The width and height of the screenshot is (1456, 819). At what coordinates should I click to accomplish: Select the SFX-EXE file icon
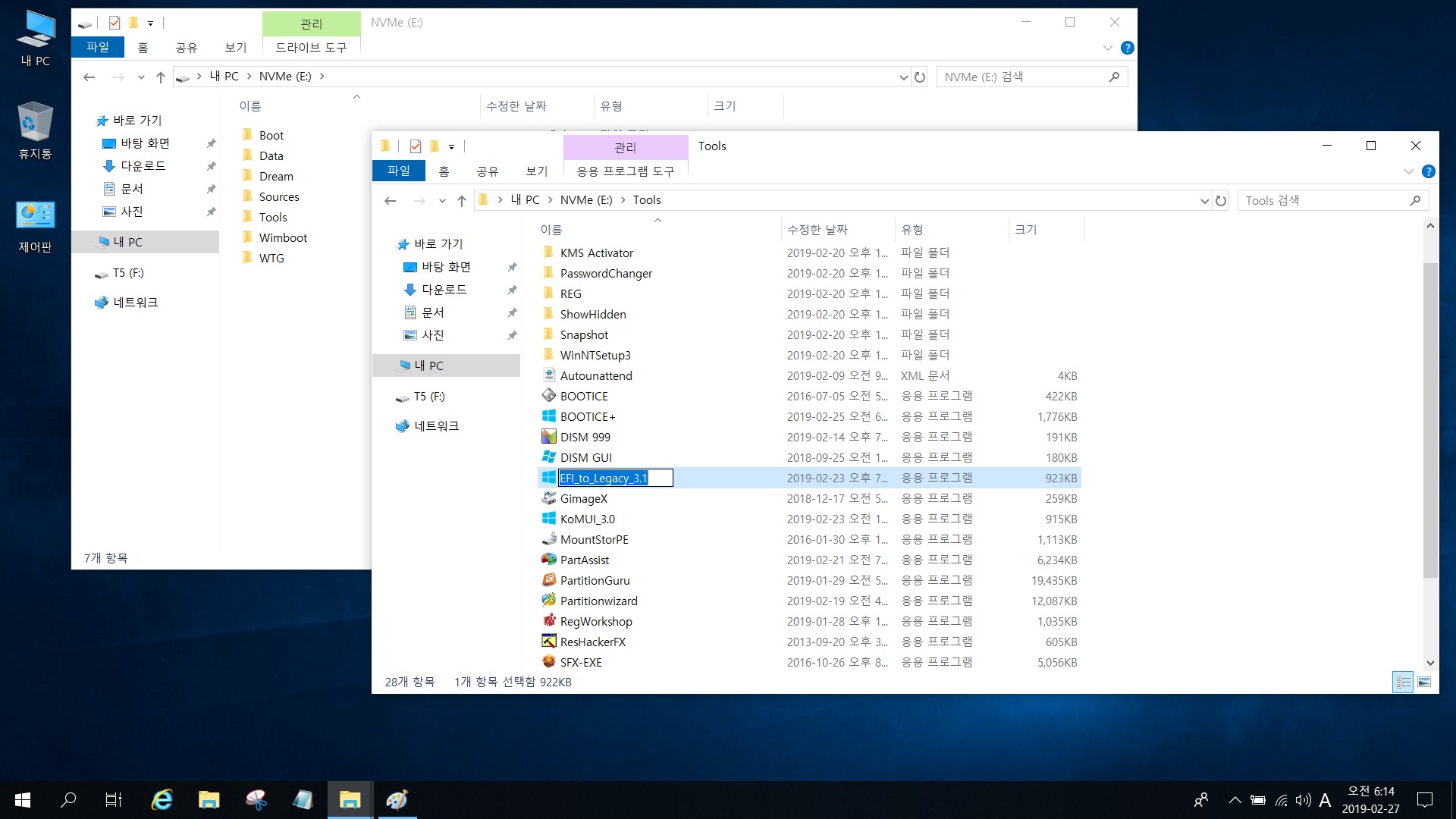coord(549,662)
